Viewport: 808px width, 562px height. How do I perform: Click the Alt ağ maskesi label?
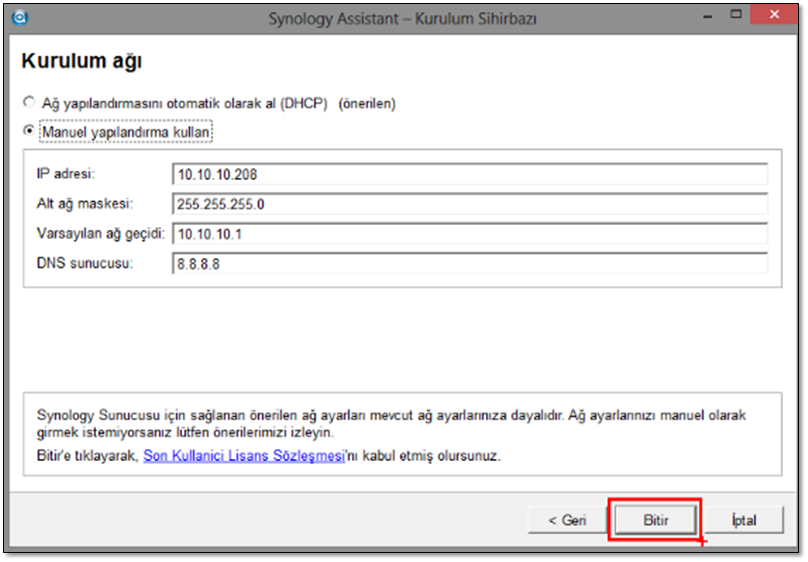tap(85, 204)
